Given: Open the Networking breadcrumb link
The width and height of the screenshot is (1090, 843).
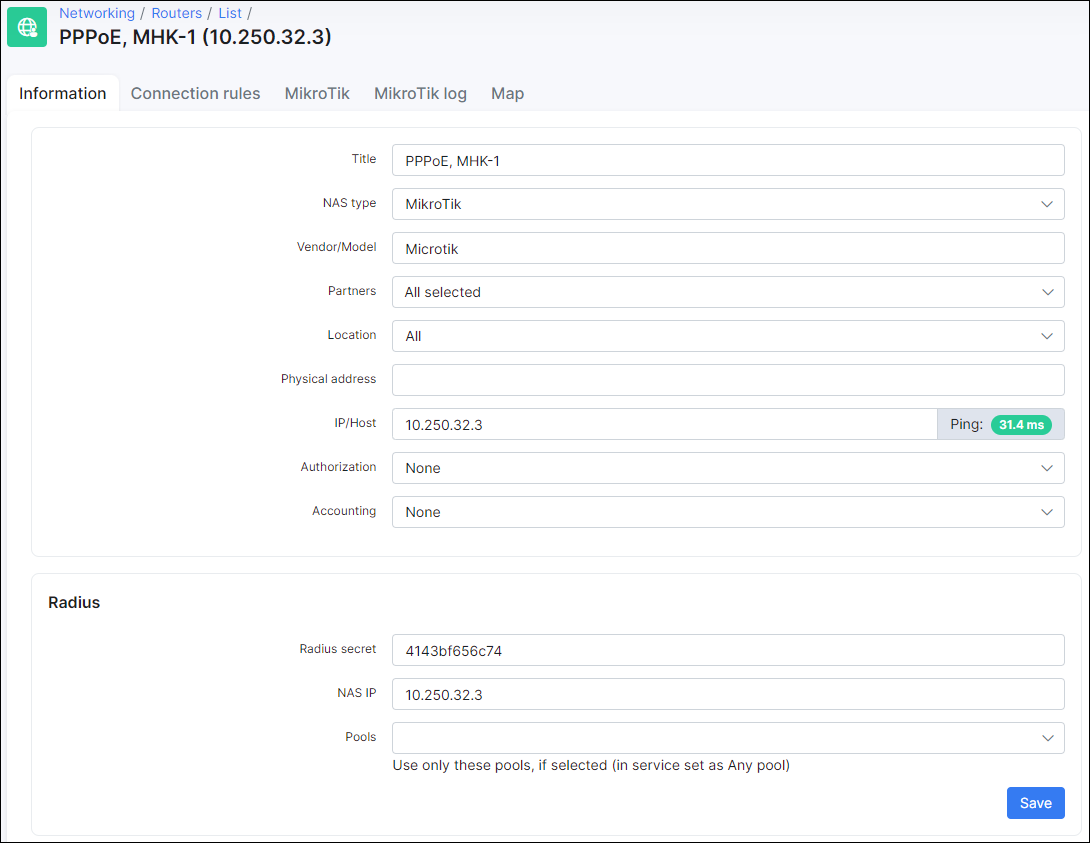Looking at the screenshot, I should point(97,13).
